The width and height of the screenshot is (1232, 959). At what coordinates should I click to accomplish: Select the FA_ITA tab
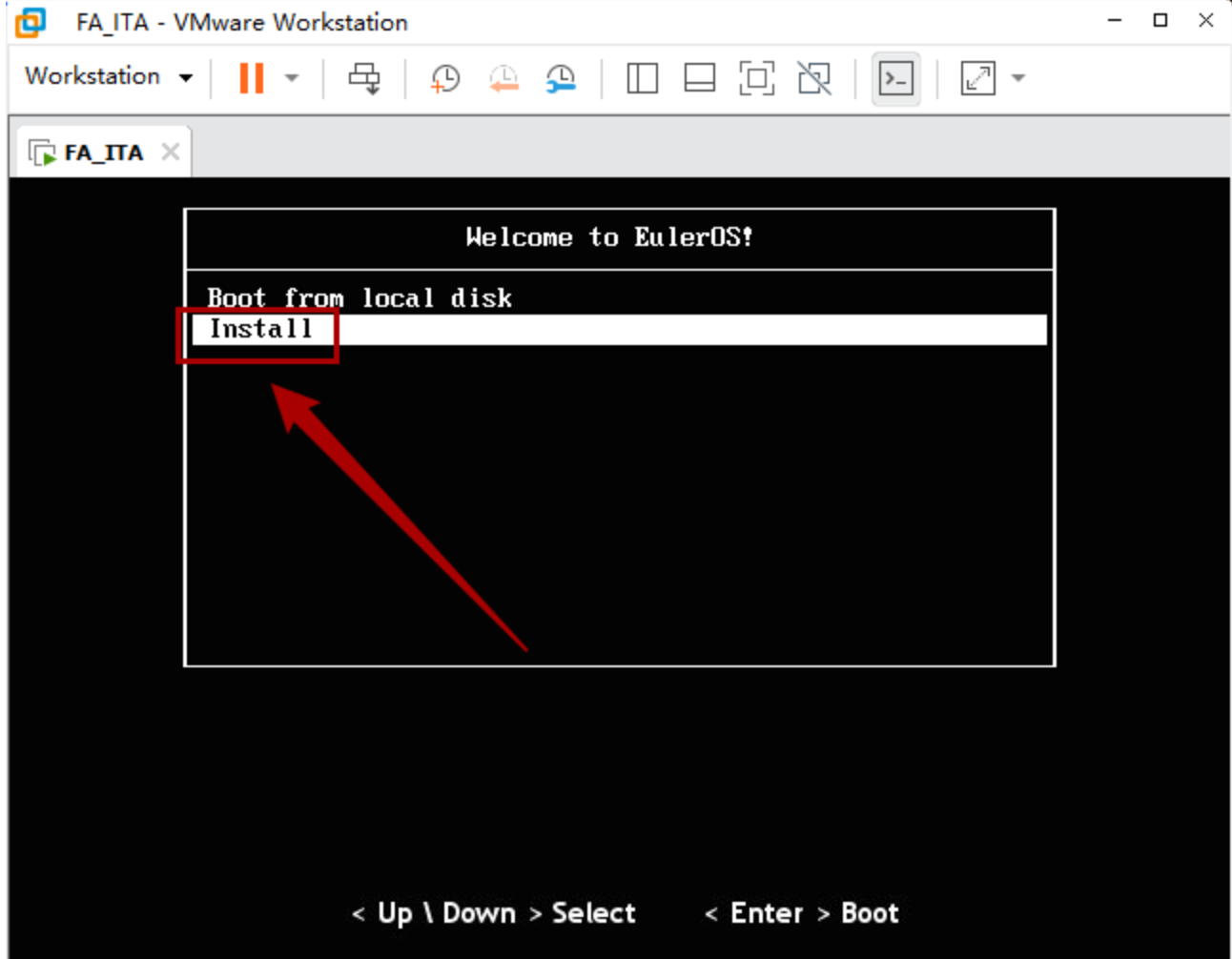tap(103, 153)
